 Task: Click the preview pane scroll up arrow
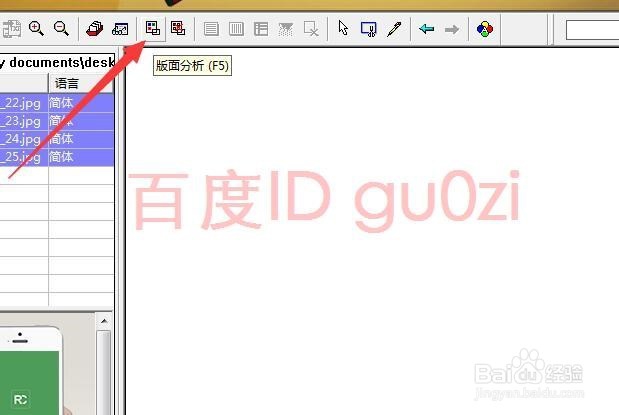tap(104, 321)
